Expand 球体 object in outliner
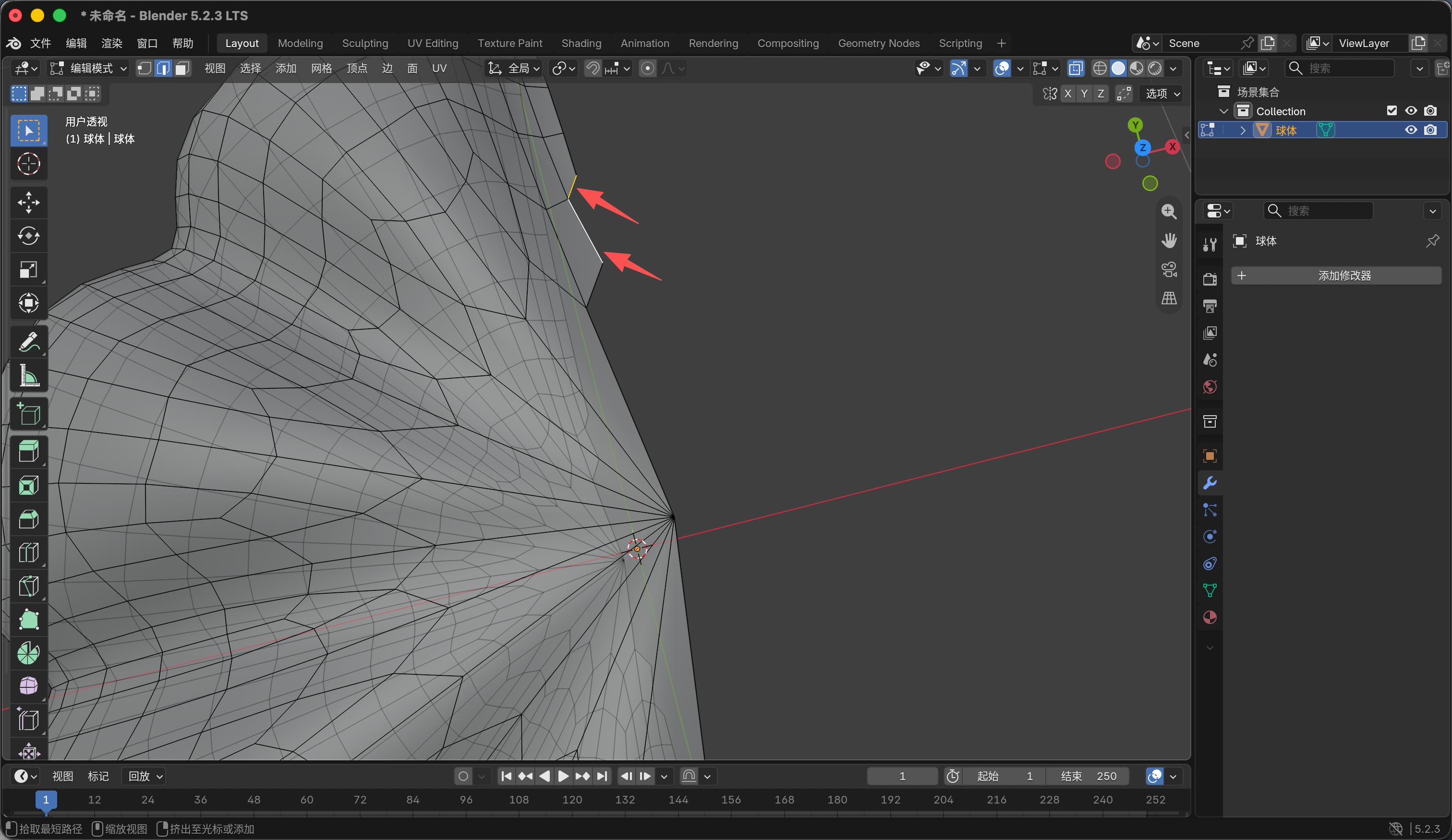The image size is (1452, 840). (1242, 130)
